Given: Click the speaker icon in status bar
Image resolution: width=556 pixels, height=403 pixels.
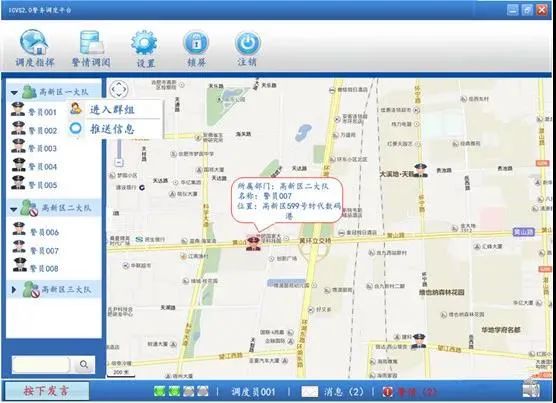Looking at the screenshot, I should click(531, 388).
